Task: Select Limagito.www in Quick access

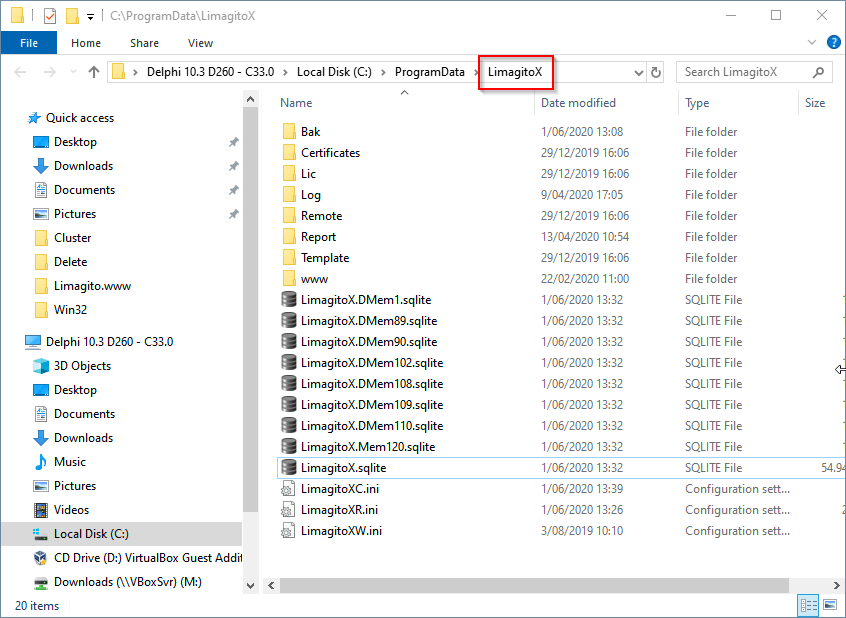Action: pyautogui.click(x=92, y=286)
